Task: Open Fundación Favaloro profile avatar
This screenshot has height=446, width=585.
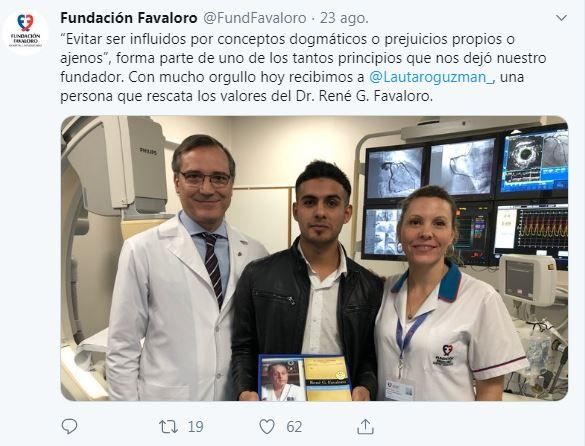Action: (25, 32)
